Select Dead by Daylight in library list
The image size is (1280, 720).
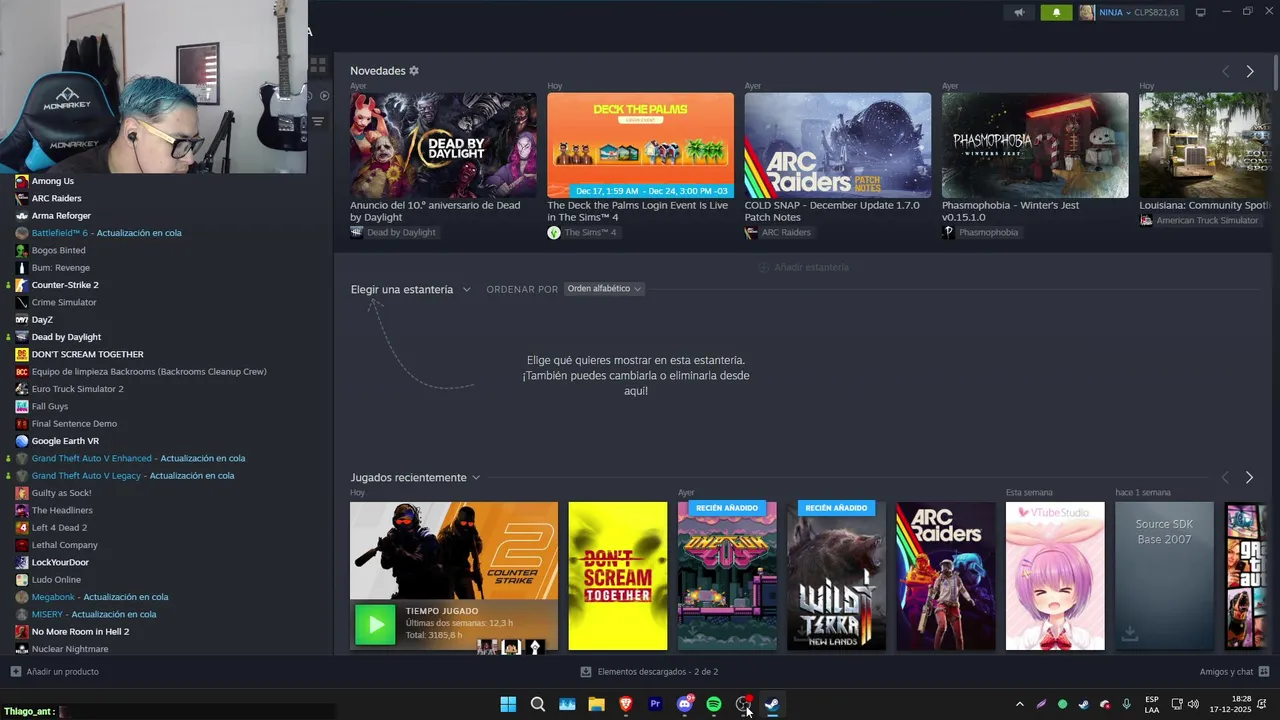point(66,337)
